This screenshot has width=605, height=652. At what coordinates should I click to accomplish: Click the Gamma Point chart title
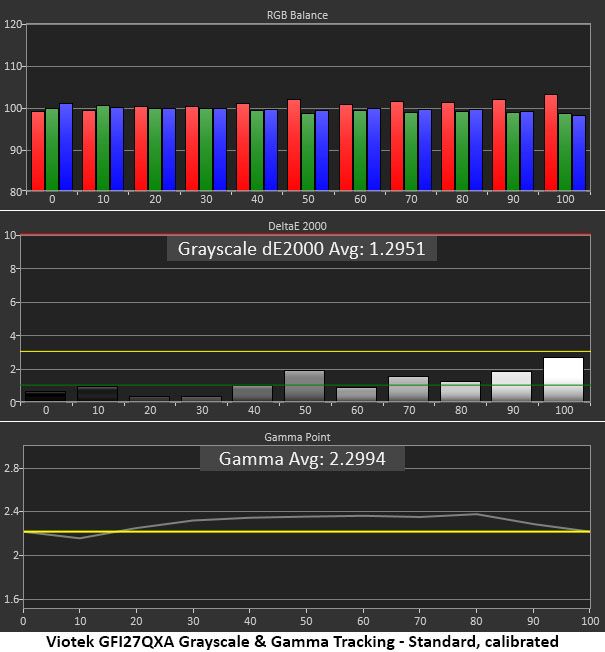pos(297,437)
